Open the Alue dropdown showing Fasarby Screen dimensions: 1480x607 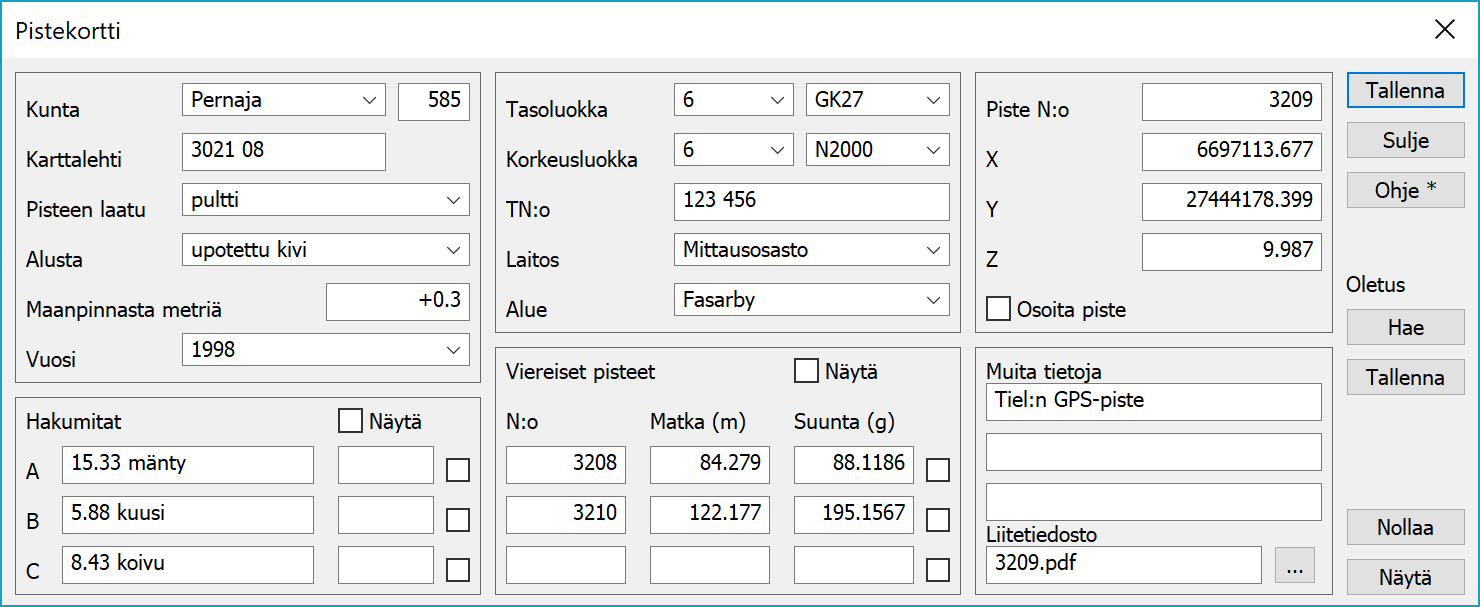tap(811, 300)
